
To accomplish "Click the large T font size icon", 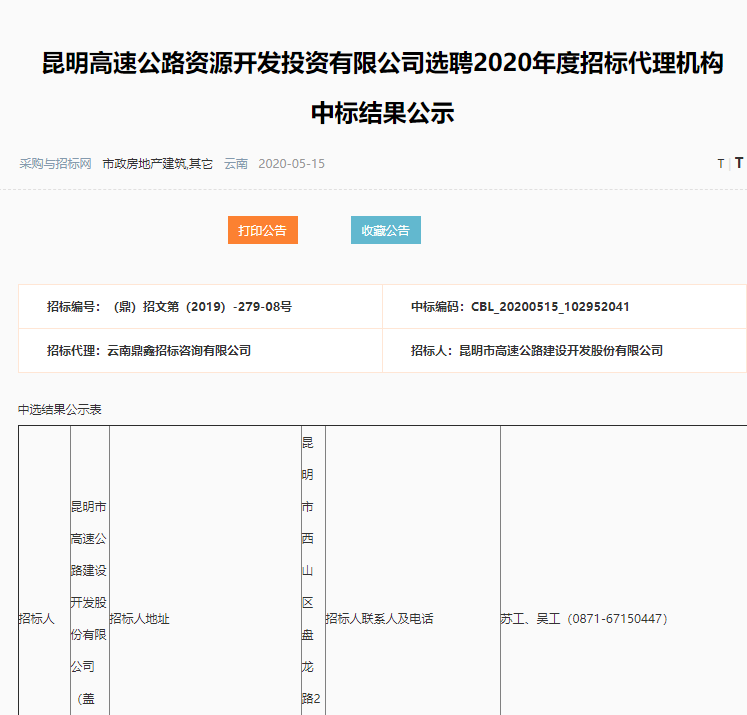I will tap(739, 163).
